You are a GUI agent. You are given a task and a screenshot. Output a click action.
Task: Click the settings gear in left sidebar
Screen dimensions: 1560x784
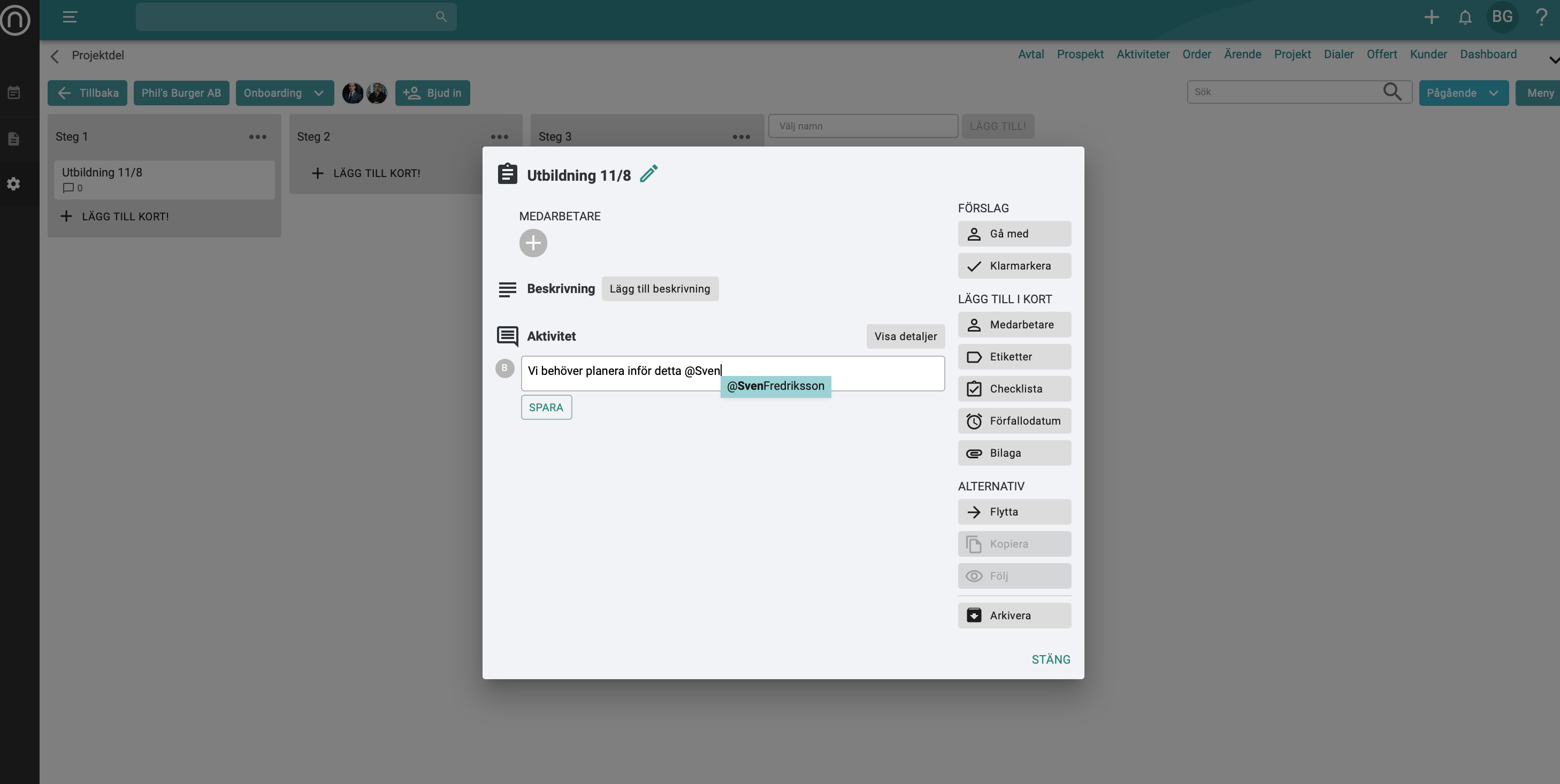pyautogui.click(x=14, y=184)
